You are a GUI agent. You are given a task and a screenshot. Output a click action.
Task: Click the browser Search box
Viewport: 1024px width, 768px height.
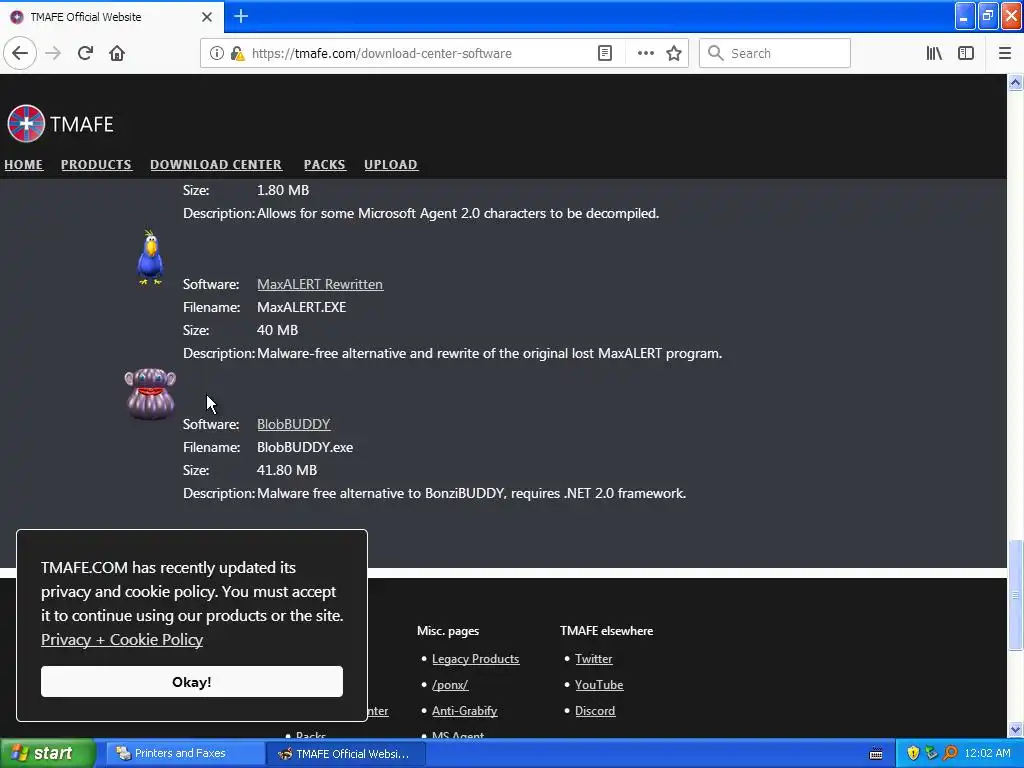pos(775,53)
